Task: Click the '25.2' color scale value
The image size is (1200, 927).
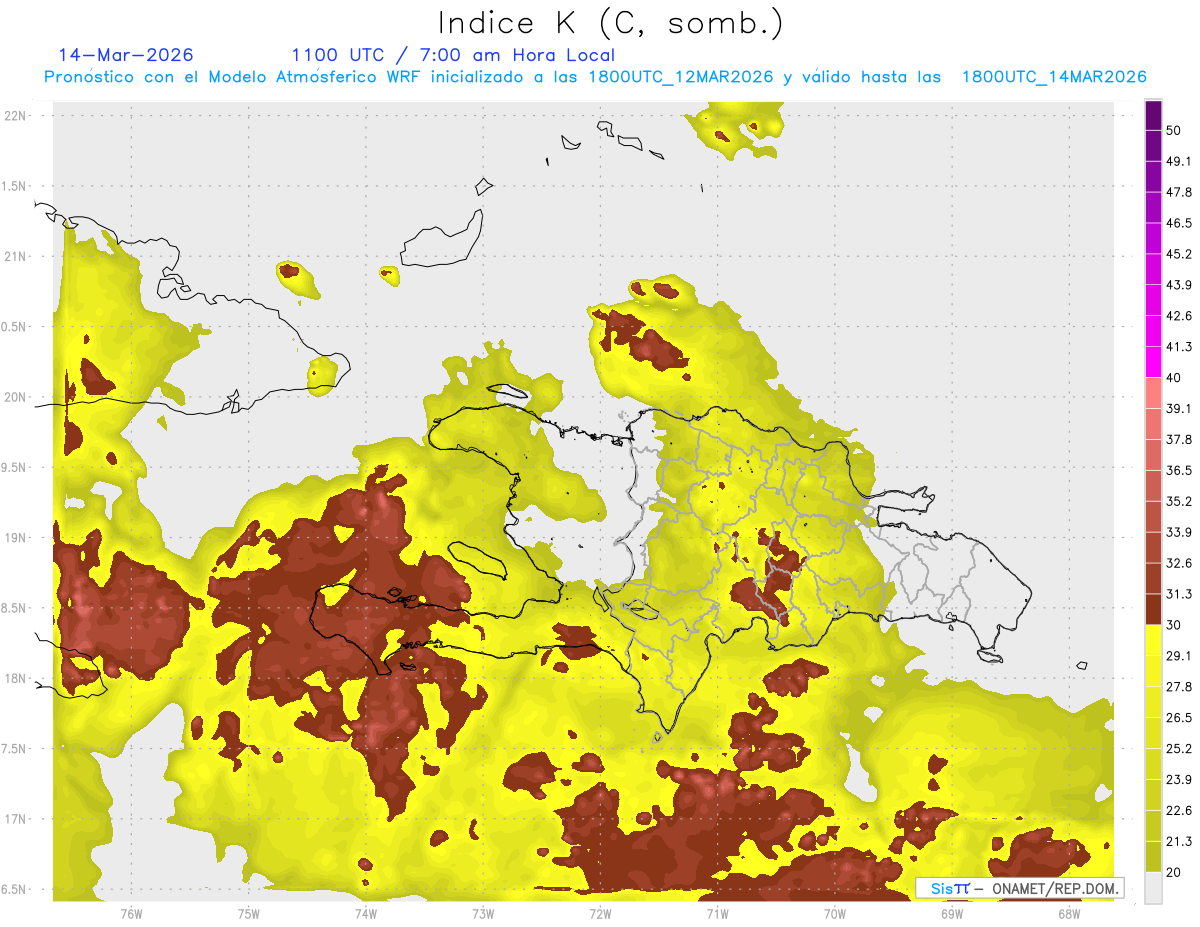Action: pyautogui.click(x=1179, y=749)
